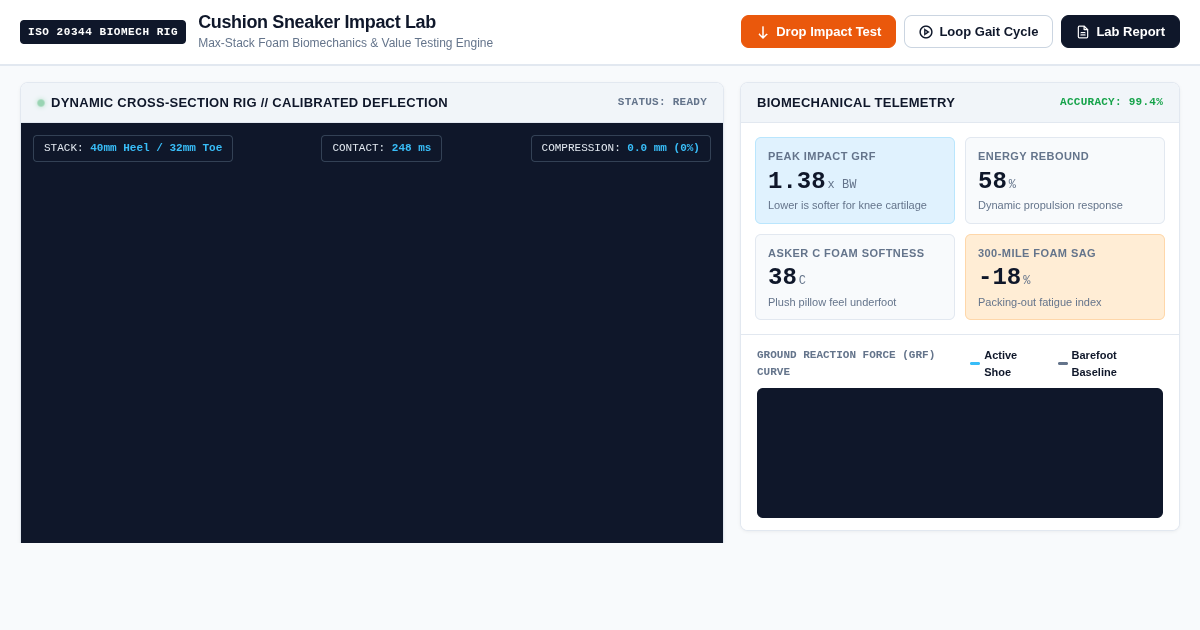
Task: Click the green status dot beside Dynamic Cross-Section Rig
Action: pyautogui.click(x=41, y=103)
